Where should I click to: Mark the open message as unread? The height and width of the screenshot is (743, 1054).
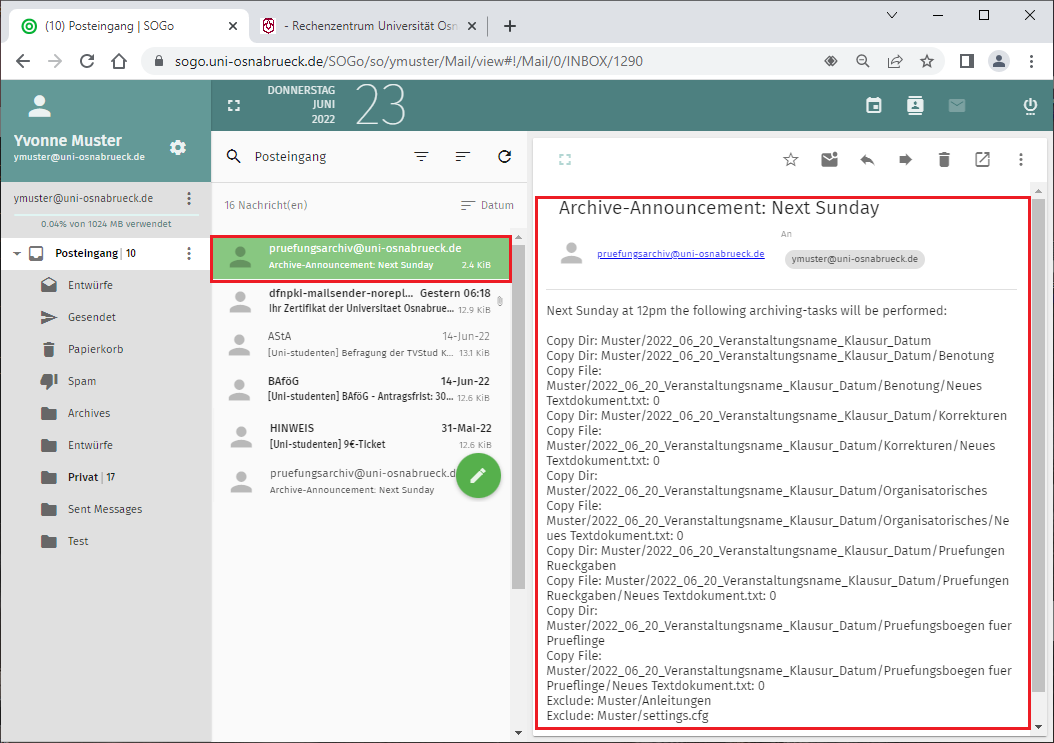(829, 159)
